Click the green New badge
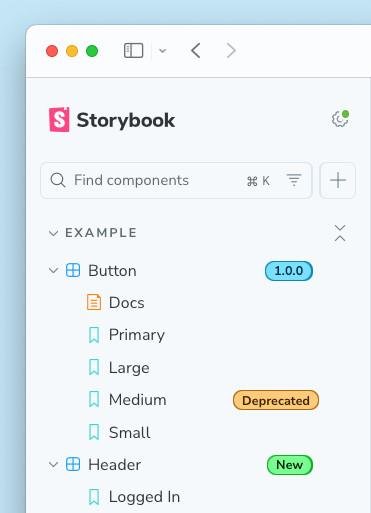Screen dimensions: 371x513 click(290, 465)
